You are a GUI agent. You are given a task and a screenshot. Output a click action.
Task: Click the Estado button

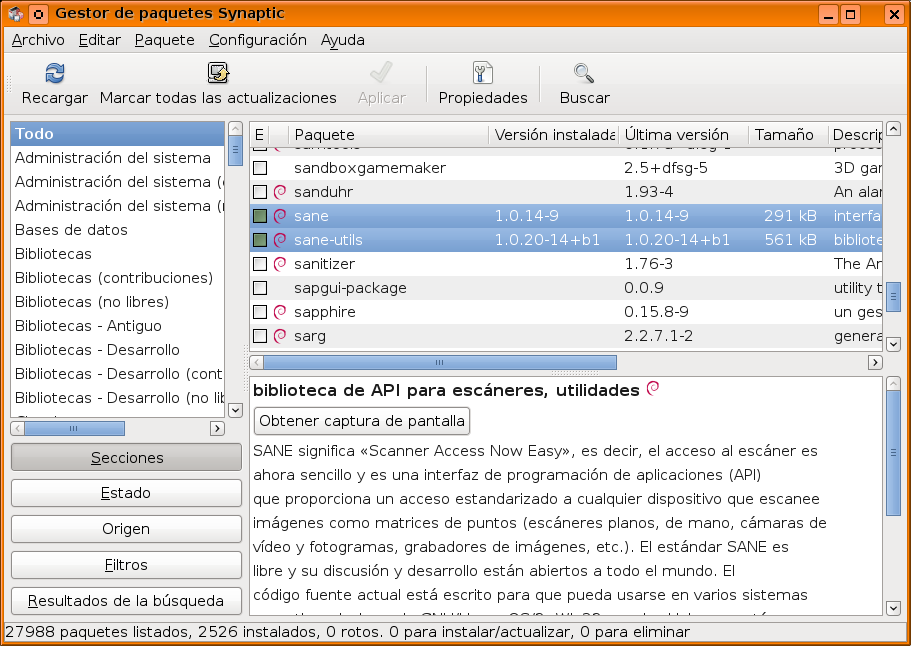coord(126,493)
